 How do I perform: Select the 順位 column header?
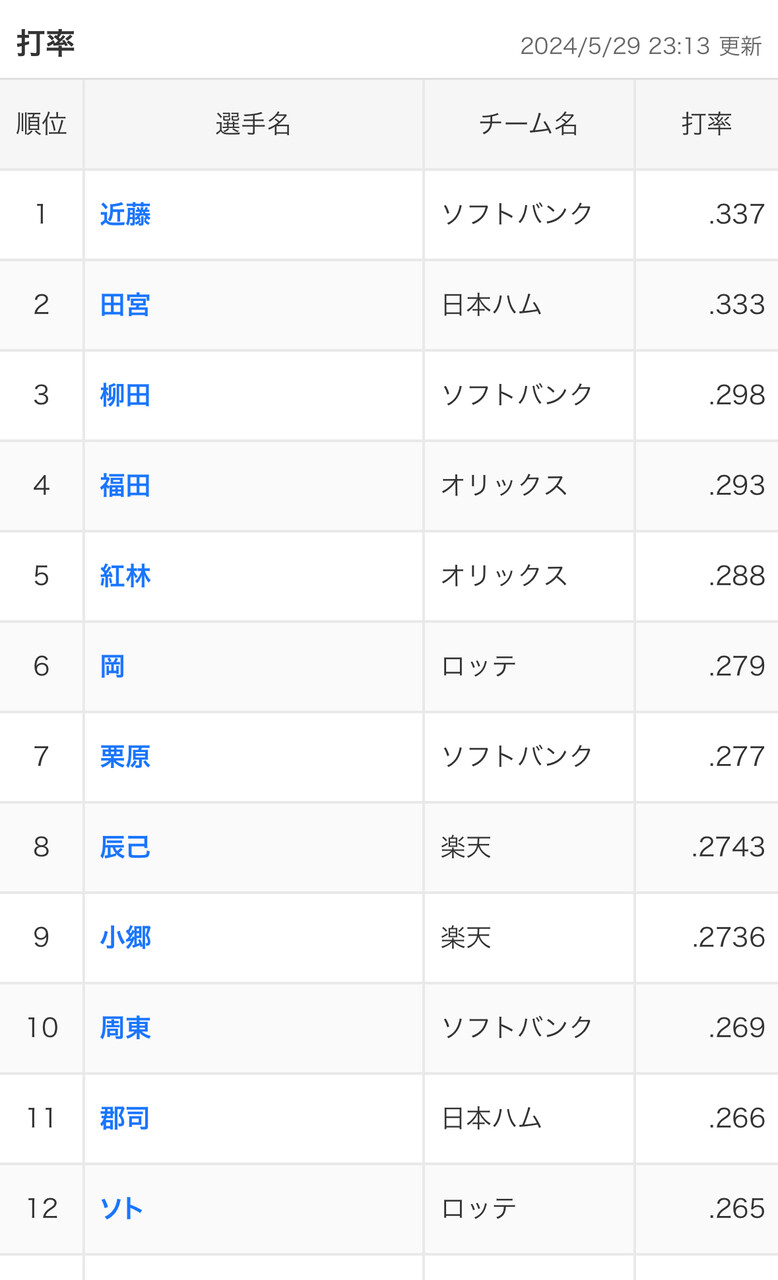(x=42, y=124)
